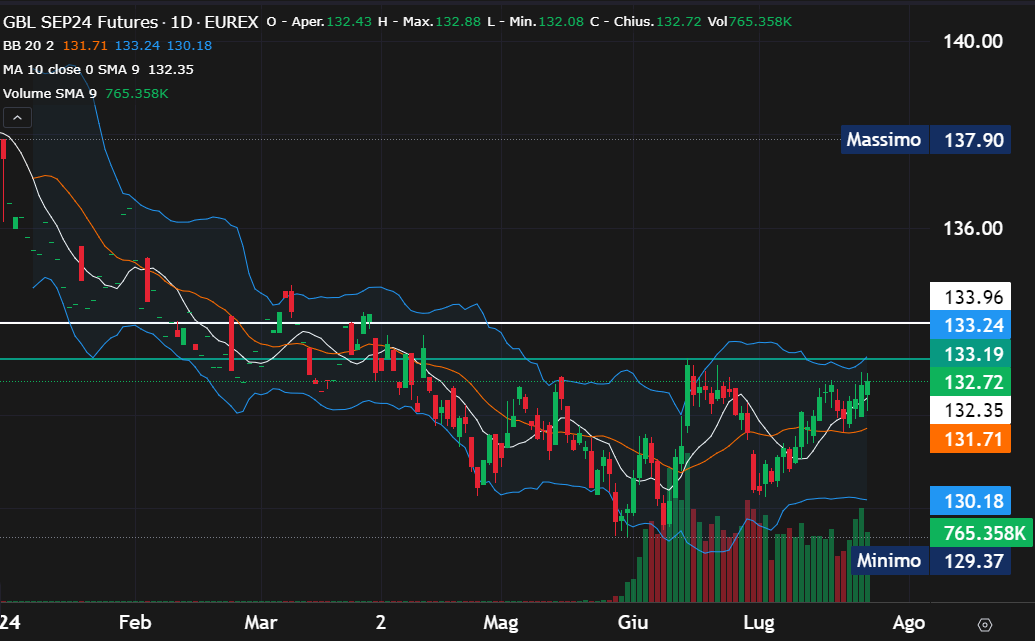This screenshot has height=641, width=1035.
Task: Click the Giu label on time axis
Action: [x=630, y=623]
